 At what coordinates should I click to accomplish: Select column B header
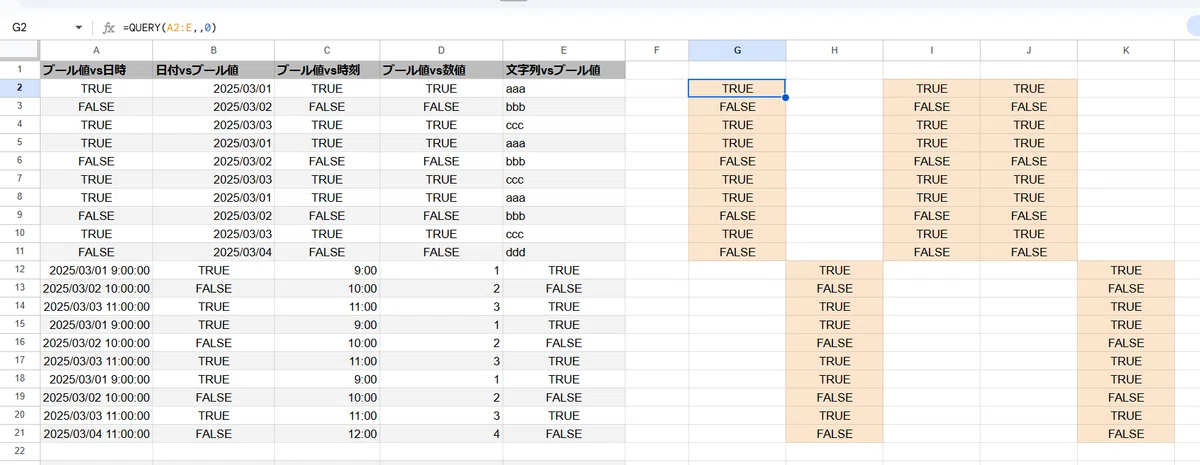pos(213,50)
